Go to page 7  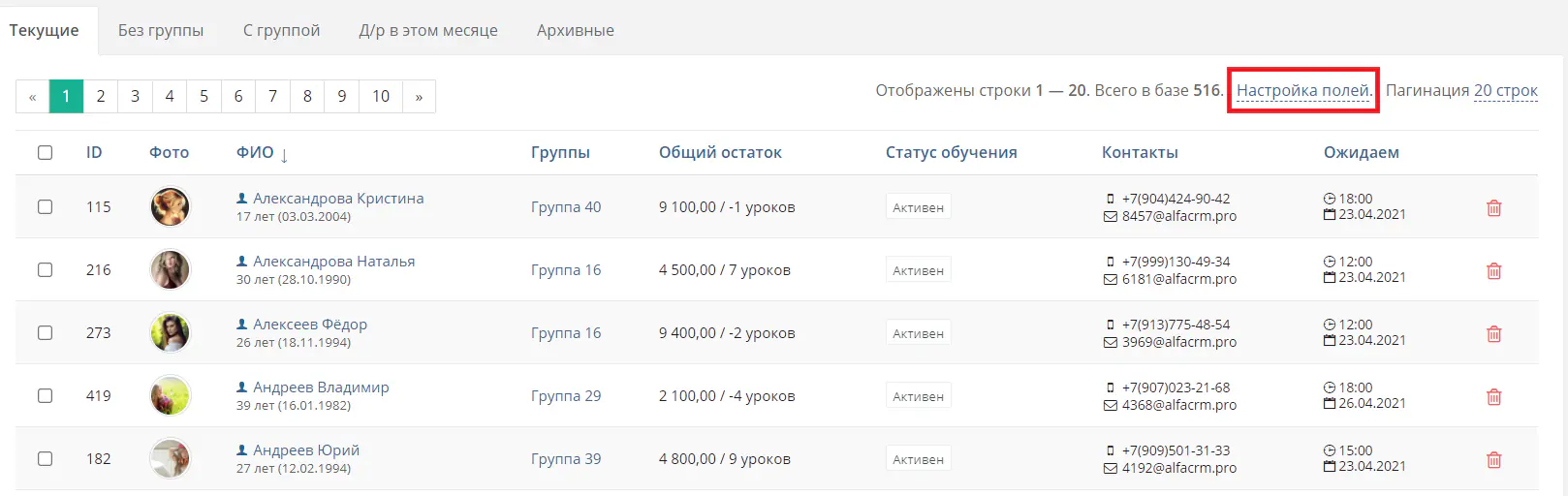pyautogui.click(x=273, y=96)
